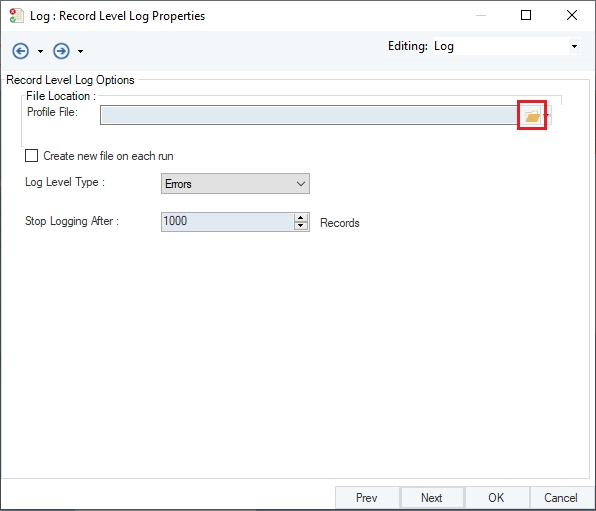
Task: Maximize the Log properties window
Action: pos(526,15)
